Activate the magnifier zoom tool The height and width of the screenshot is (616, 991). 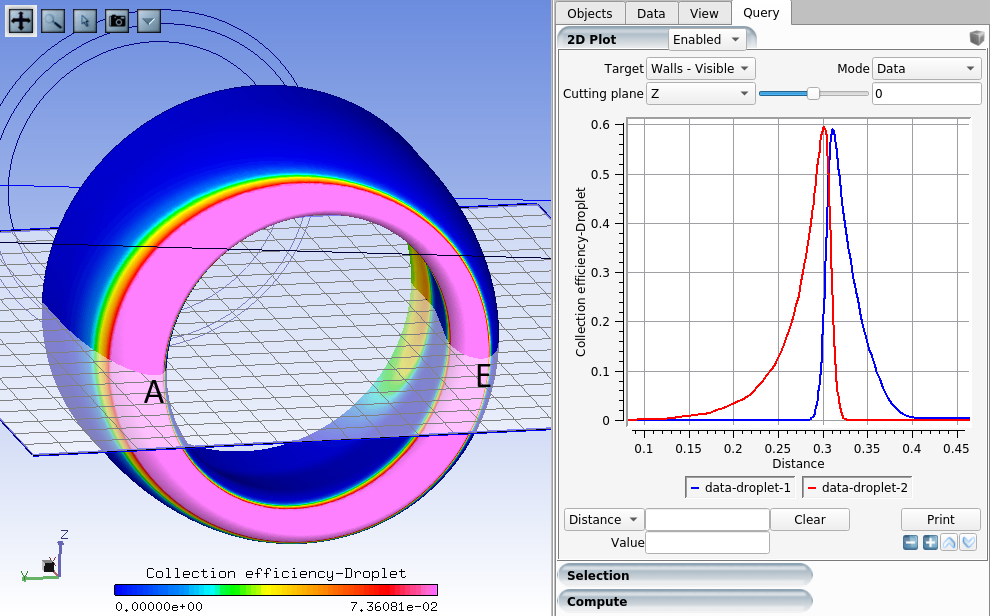pos(53,20)
